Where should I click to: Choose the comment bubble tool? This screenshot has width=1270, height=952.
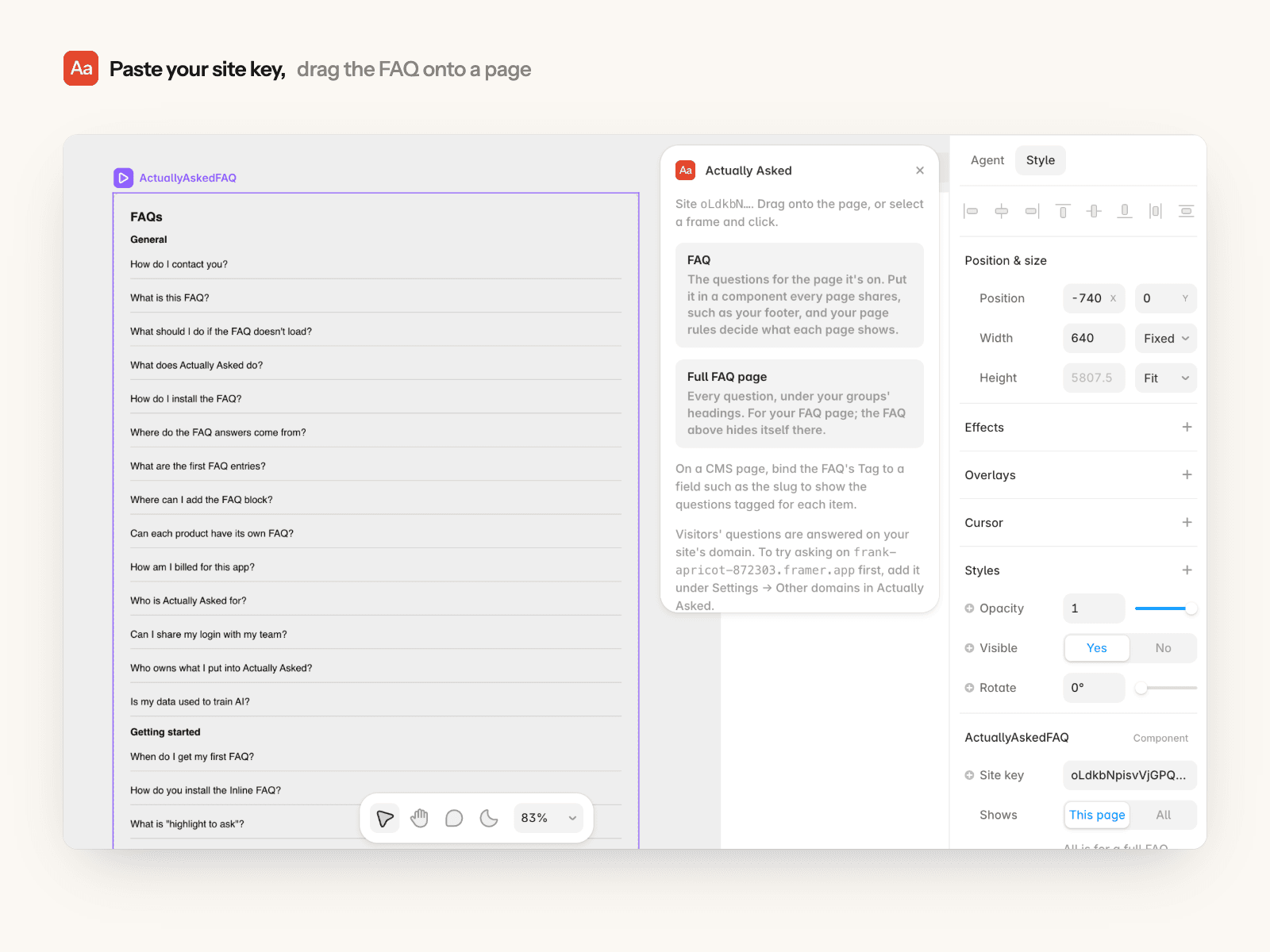pos(454,818)
